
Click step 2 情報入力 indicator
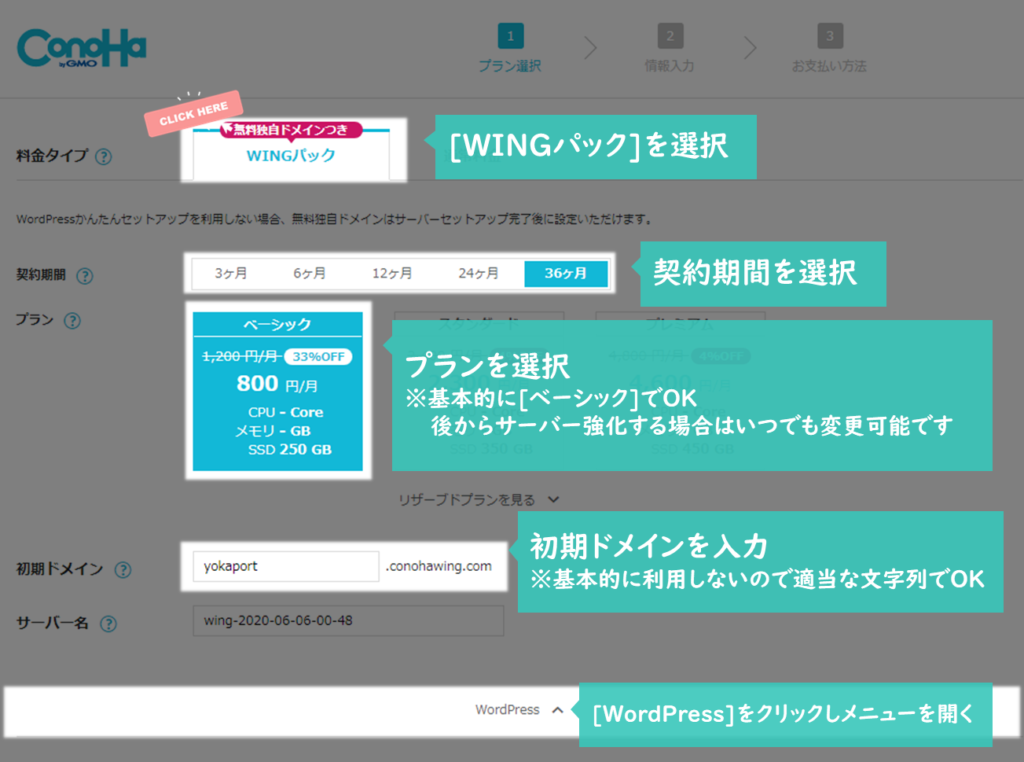click(x=669, y=49)
